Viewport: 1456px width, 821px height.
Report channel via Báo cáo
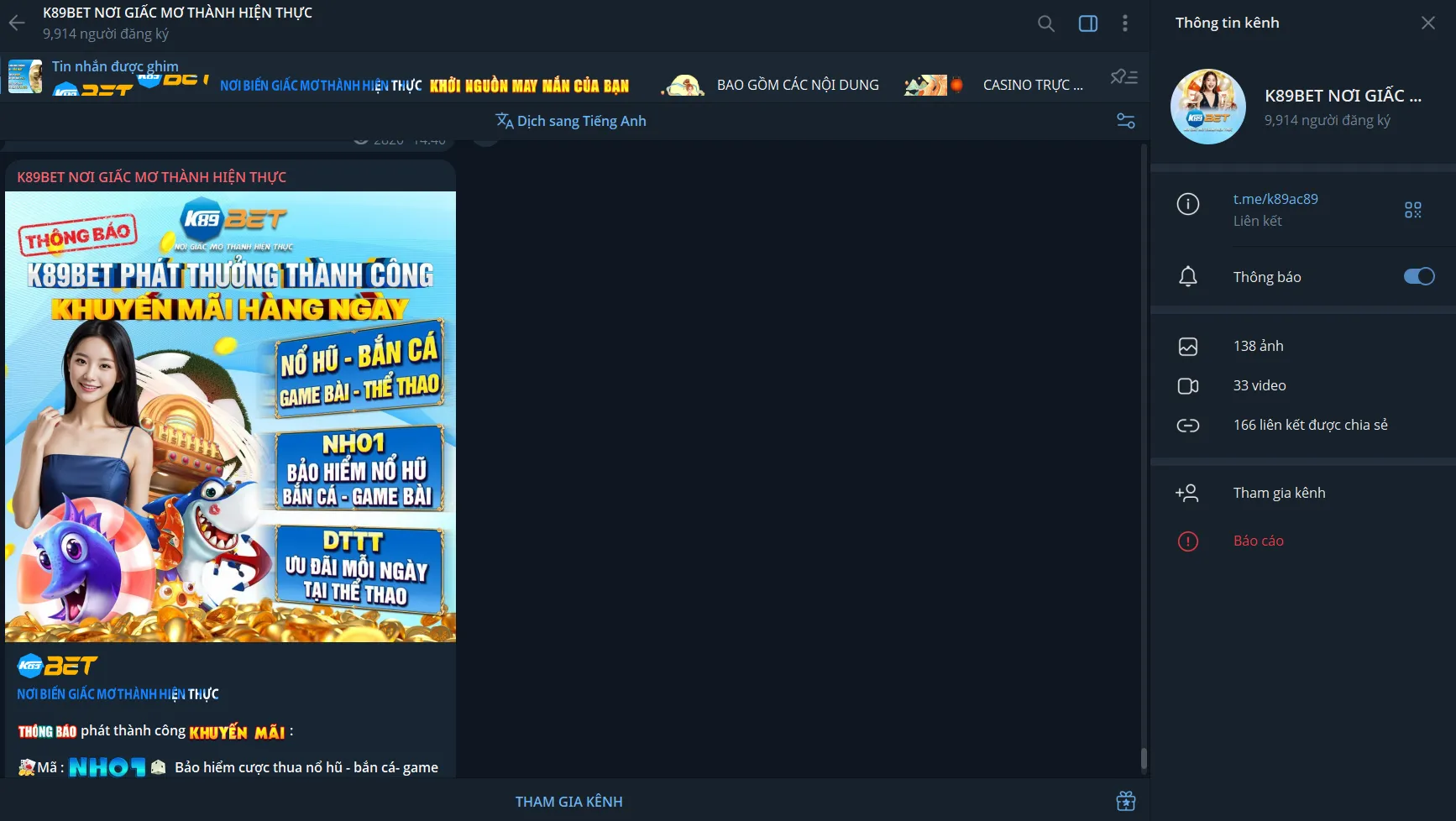click(1258, 541)
